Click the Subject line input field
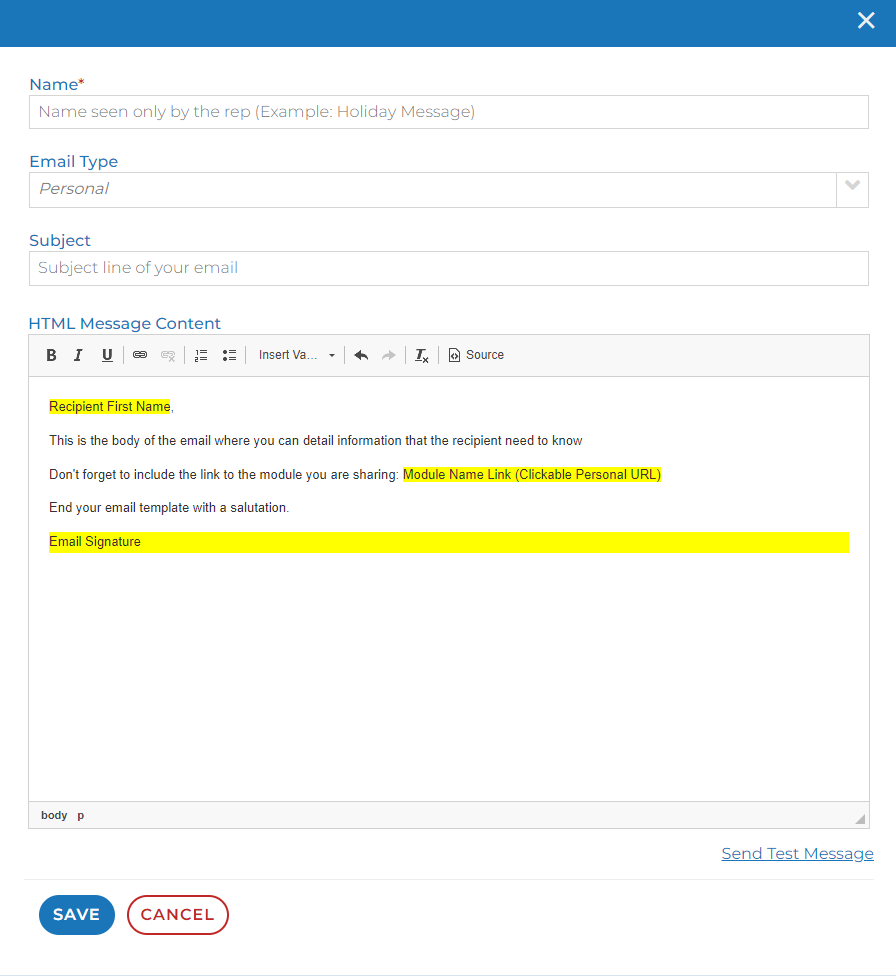896x976 pixels. [x=448, y=268]
